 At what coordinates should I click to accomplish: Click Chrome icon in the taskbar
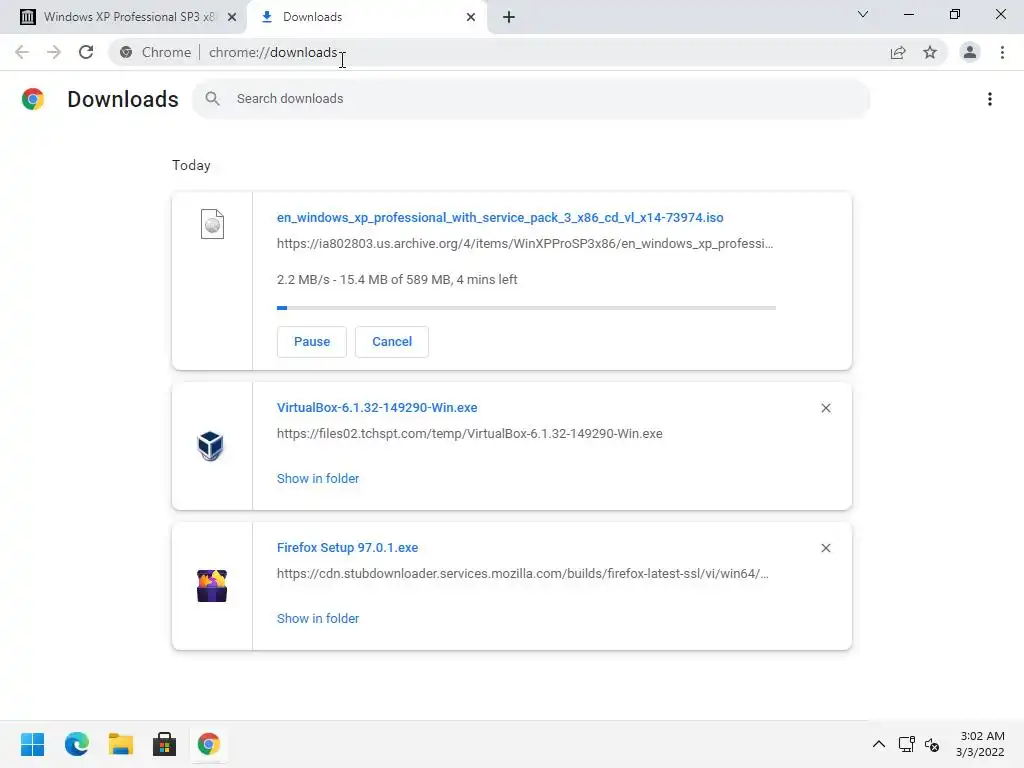pos(209,744)
